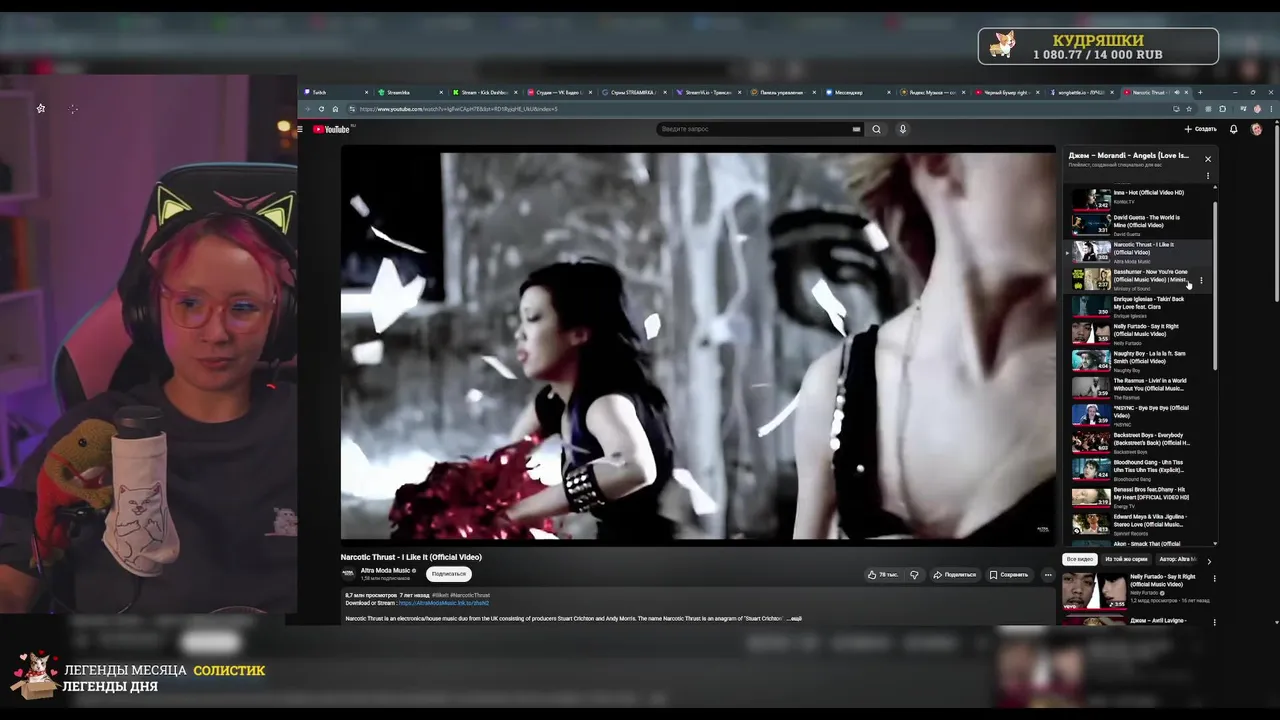1280x720 pixels.
Task: Reload the browser page
Action: click(x=321, y=109)
